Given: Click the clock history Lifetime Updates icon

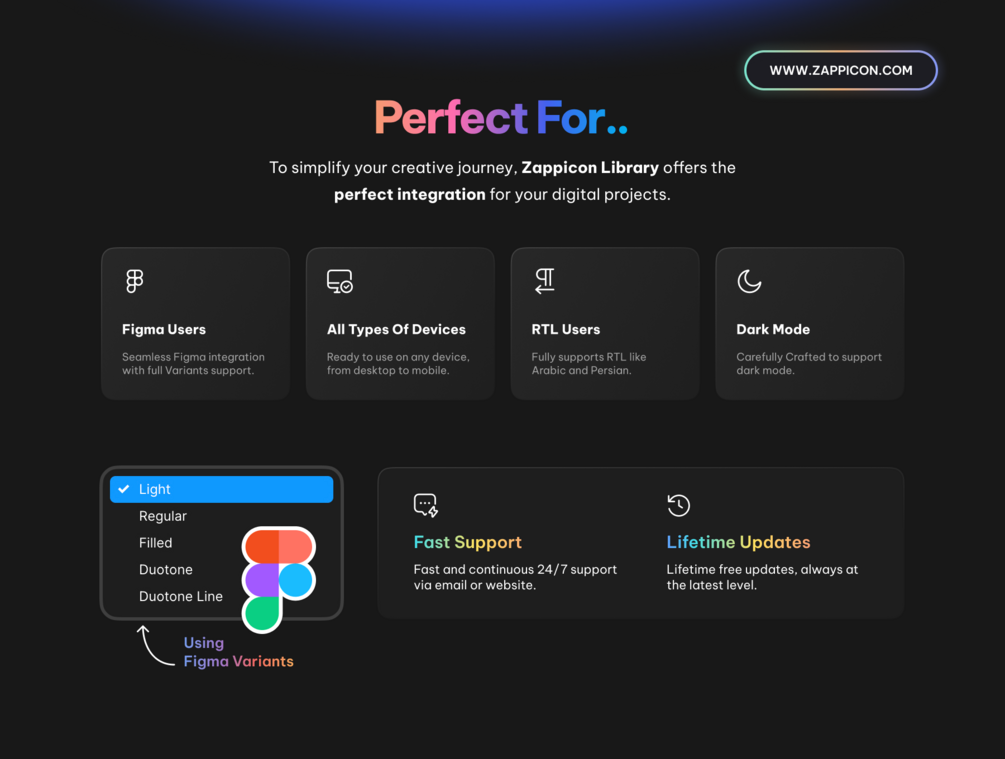Looking at the screenshot, I should tap(678, 505).
